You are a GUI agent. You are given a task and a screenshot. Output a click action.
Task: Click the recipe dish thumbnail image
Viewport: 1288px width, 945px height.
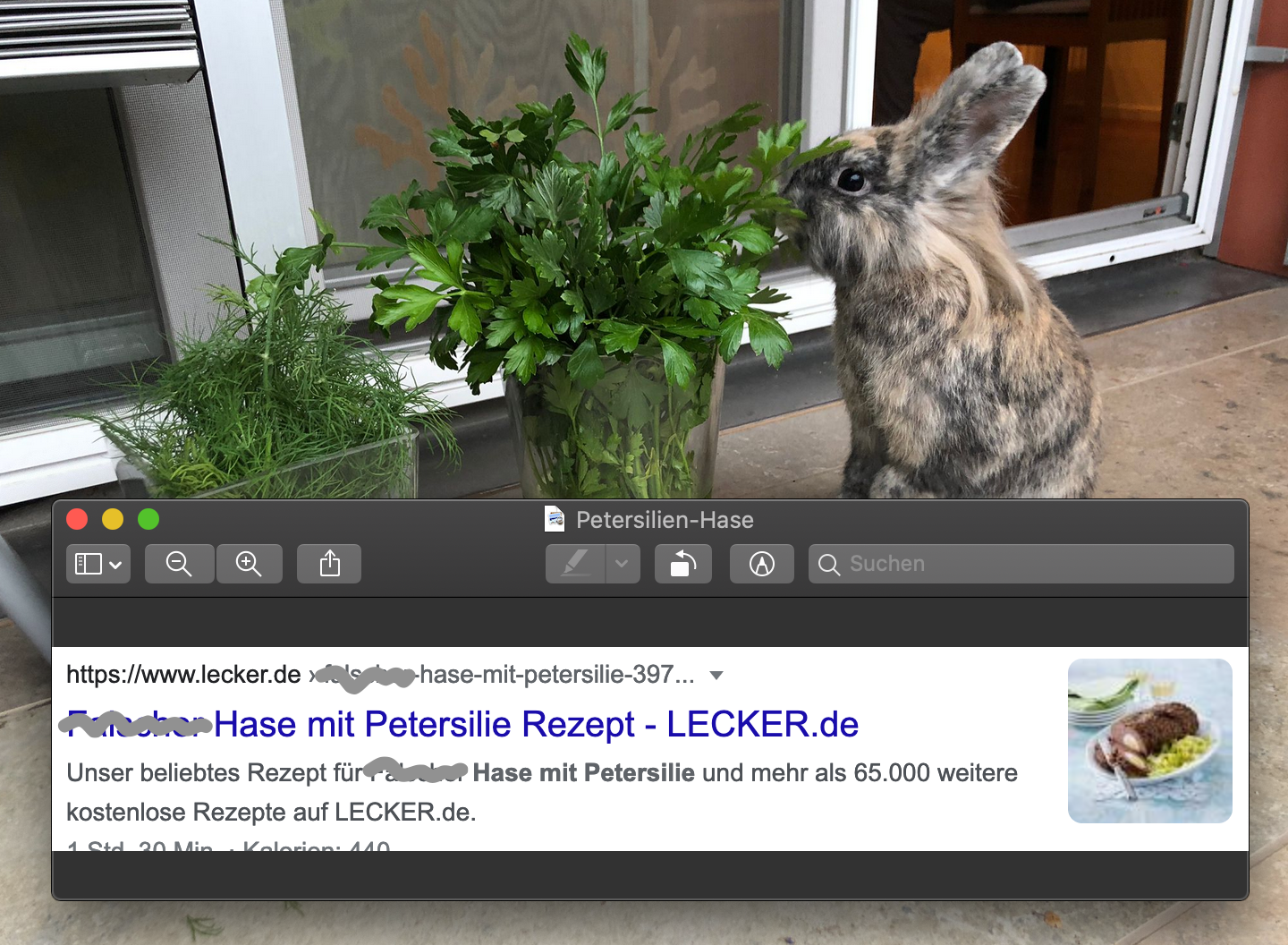click(x=1149, y=740)
